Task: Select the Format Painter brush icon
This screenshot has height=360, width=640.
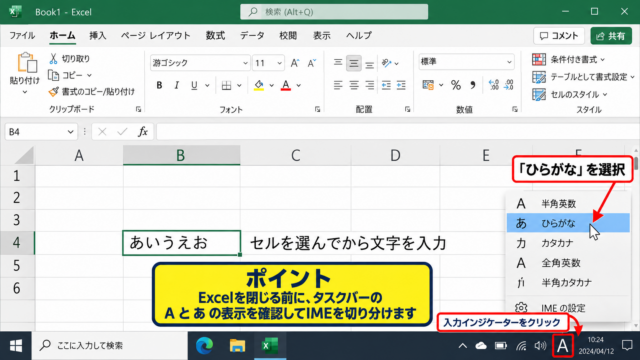Action: [53, 92]
